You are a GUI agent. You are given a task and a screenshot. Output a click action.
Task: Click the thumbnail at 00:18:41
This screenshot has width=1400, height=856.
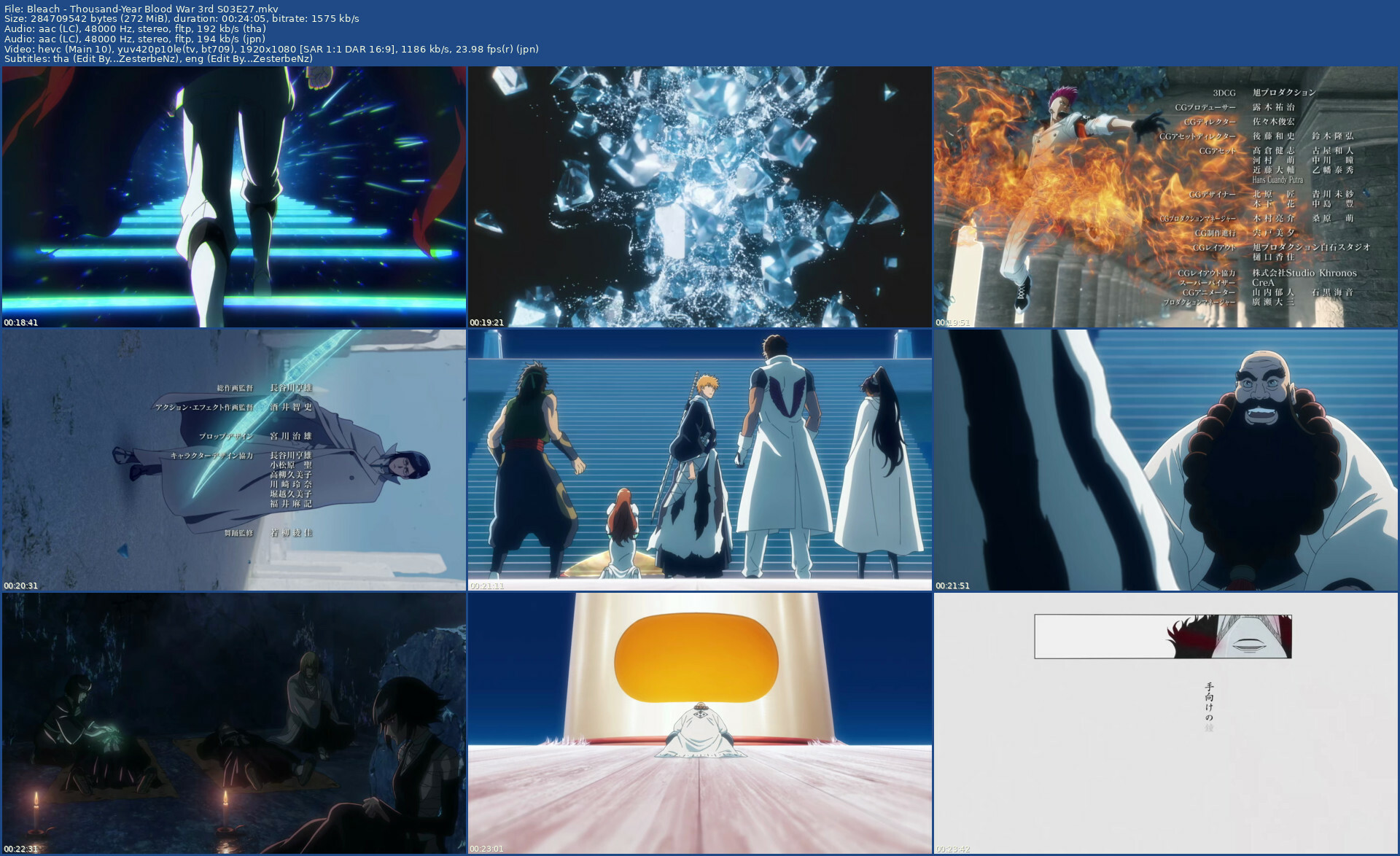coord(234,197)
